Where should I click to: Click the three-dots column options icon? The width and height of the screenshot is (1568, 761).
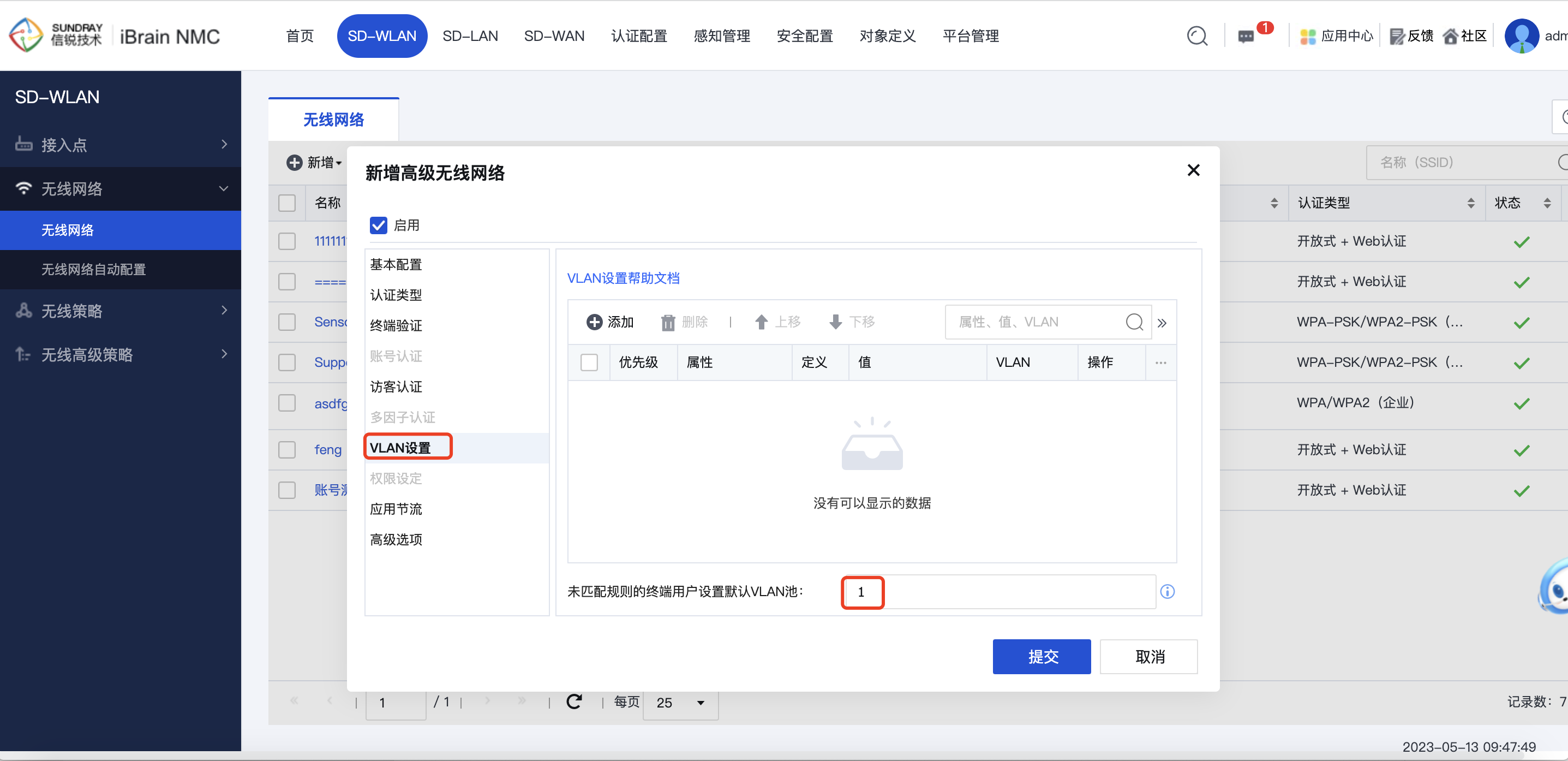[x=1161, y=362]
